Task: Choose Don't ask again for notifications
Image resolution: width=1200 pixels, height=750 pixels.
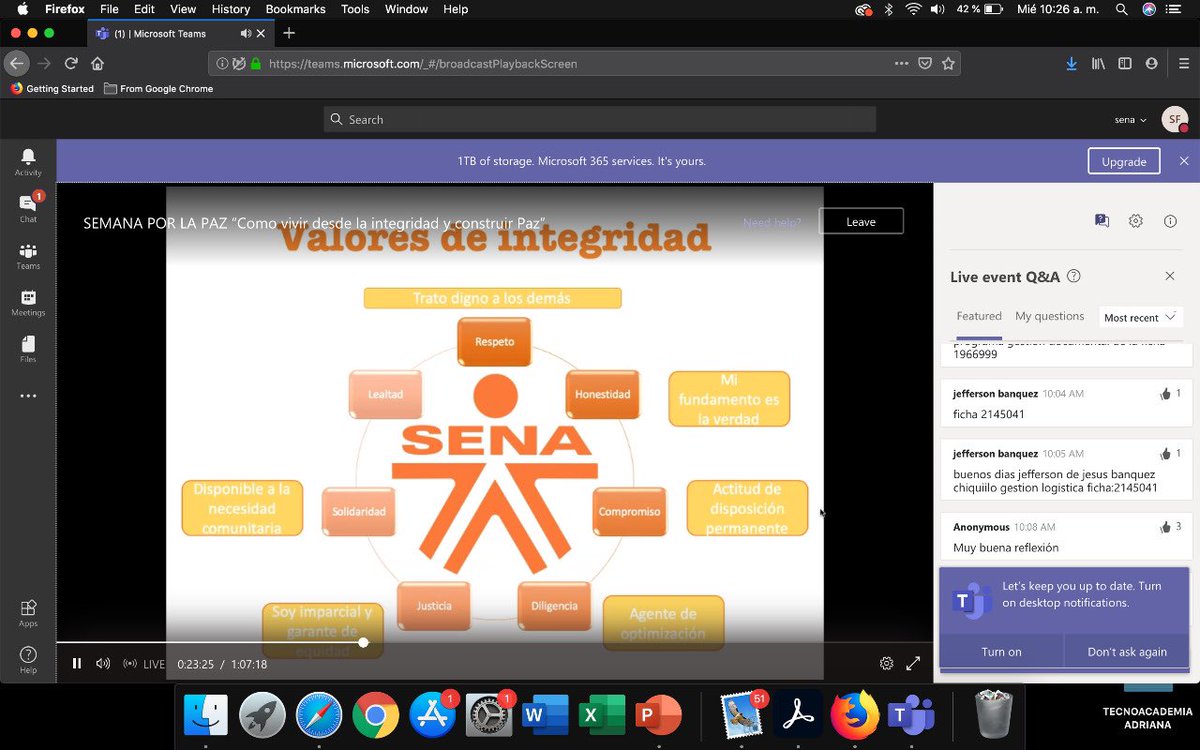Action: pos(1127,651)
